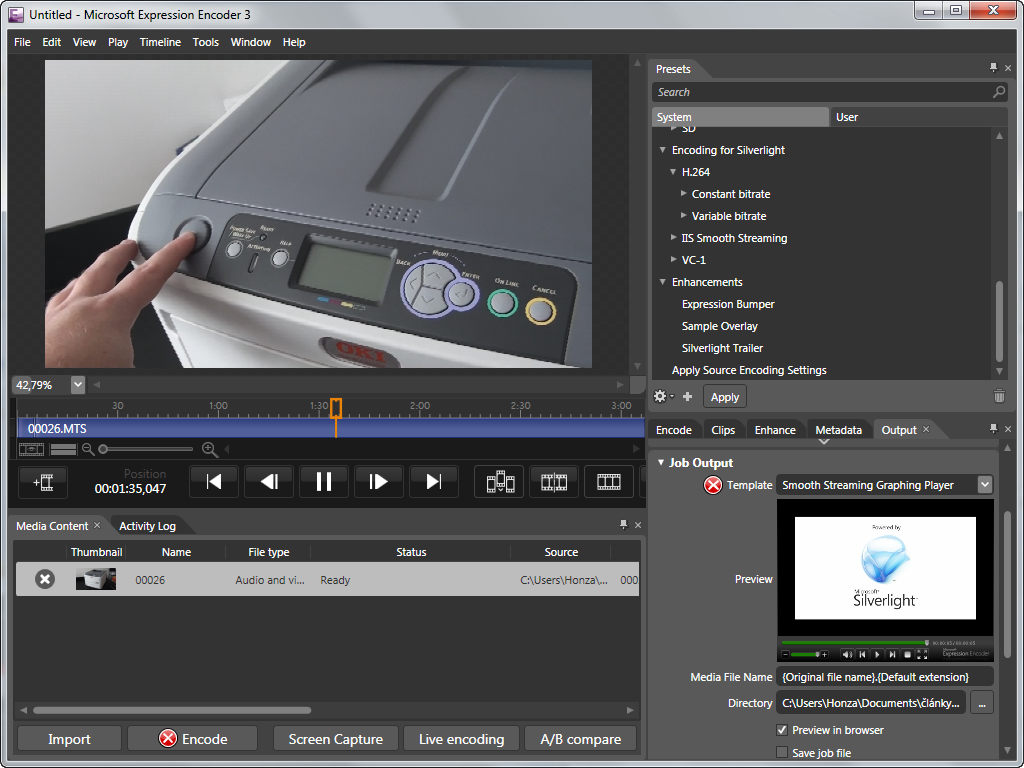The image size is (1024, 768).
Task: Launch Screen Capture
Action: (336, 739)
